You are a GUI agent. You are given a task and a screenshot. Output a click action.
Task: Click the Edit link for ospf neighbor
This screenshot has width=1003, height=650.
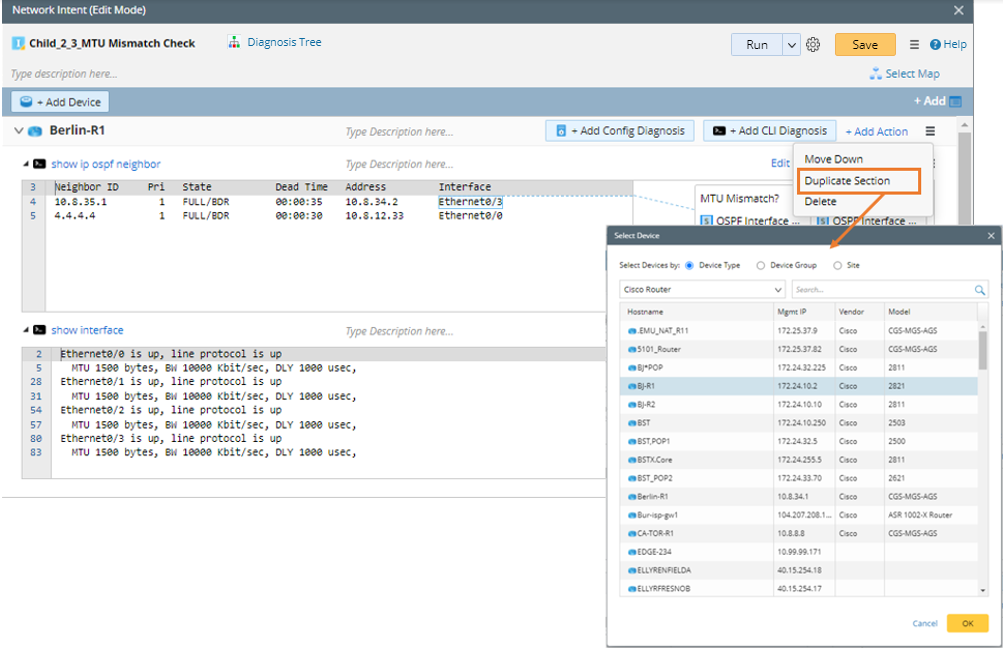click(780, 163)
